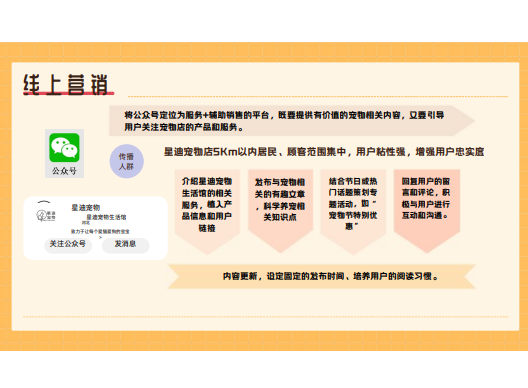This screenshot has width=528, height=388.
Task: Click the 线上营销 slide title
Action: coord(66,85)
